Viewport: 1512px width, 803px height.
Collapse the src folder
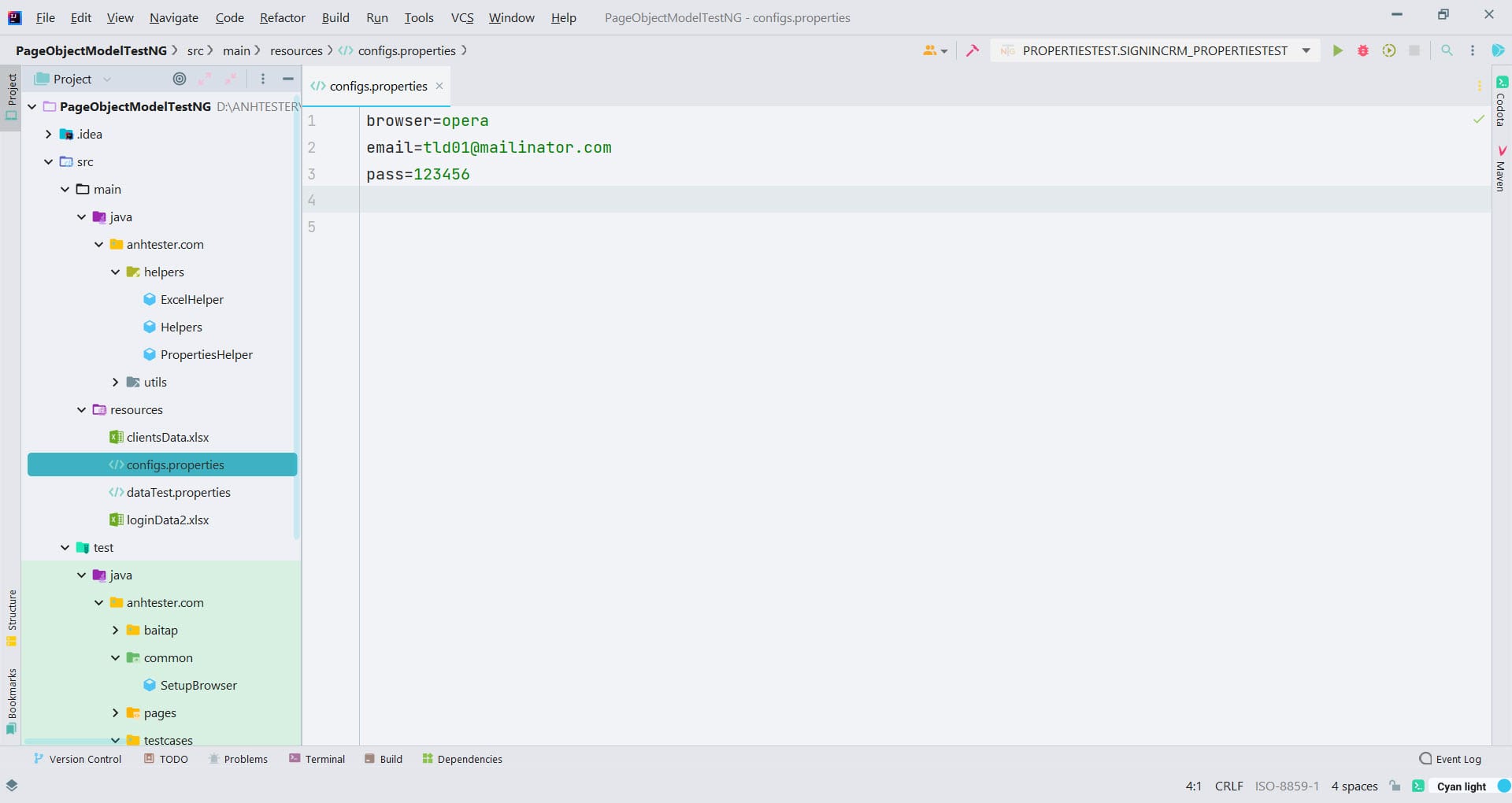[49, 161]
